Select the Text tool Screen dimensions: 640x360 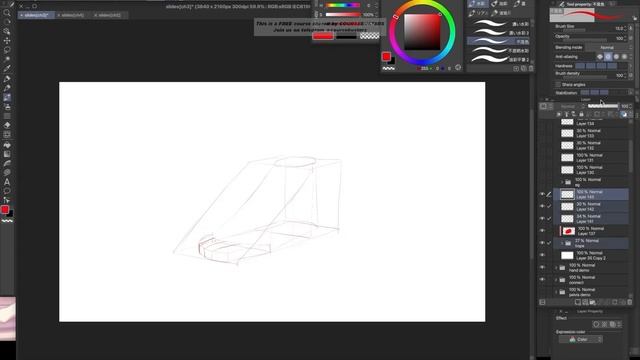tap(7, 182)
